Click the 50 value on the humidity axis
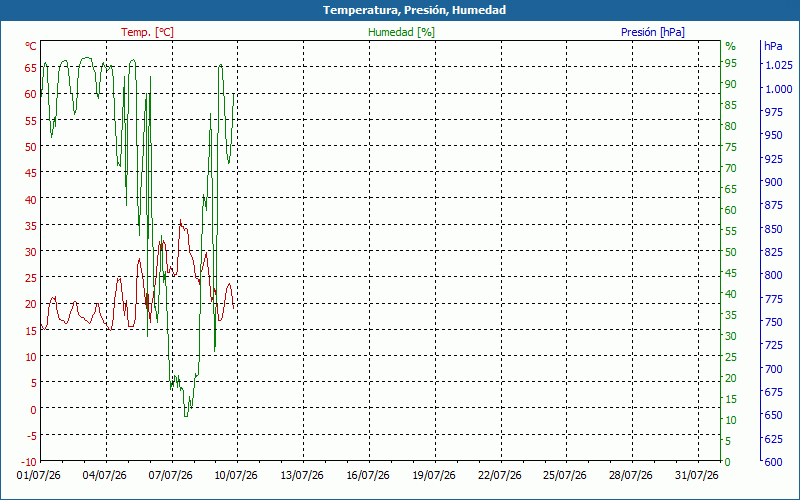The image size is (800, 500). coord(731,252)
